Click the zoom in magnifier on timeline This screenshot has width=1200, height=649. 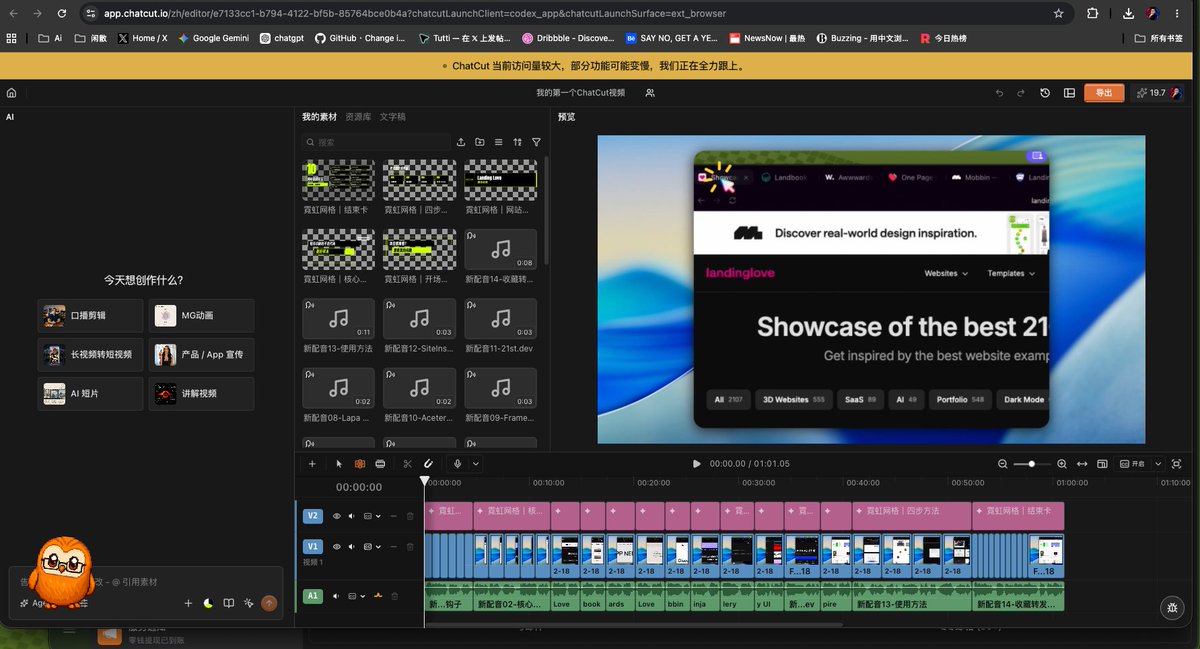[1060, 464]
